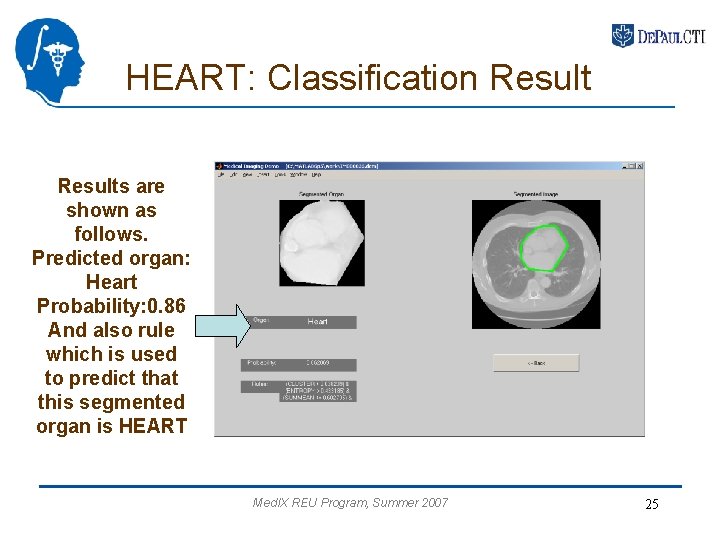Viewport: 720px width, 540px height.
Task: Close the Medical Imaging Demo window
Action: click(x=640, y=166)
